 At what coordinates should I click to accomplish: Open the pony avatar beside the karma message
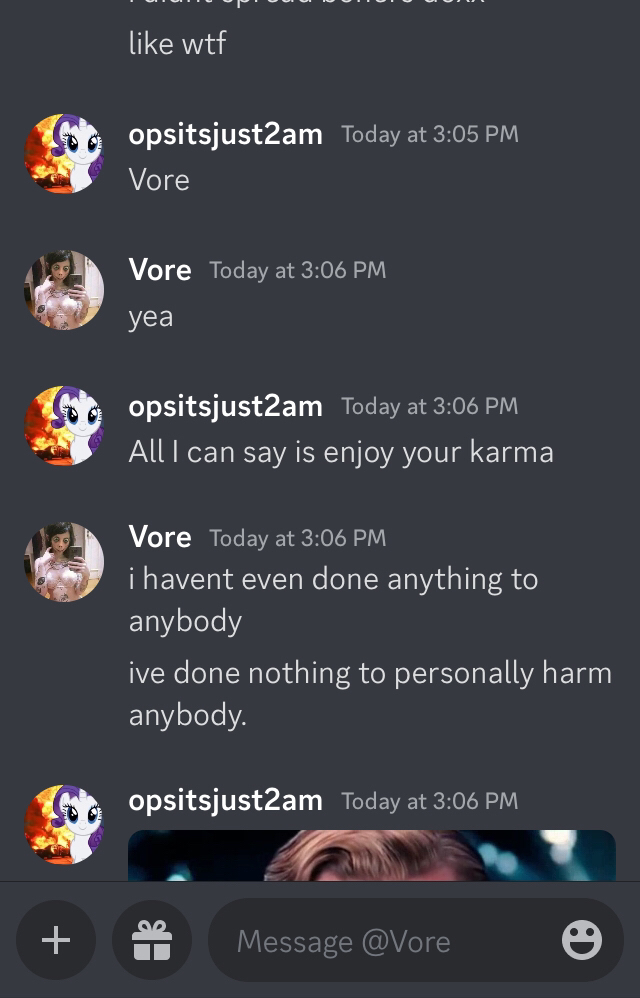(64, 425)
